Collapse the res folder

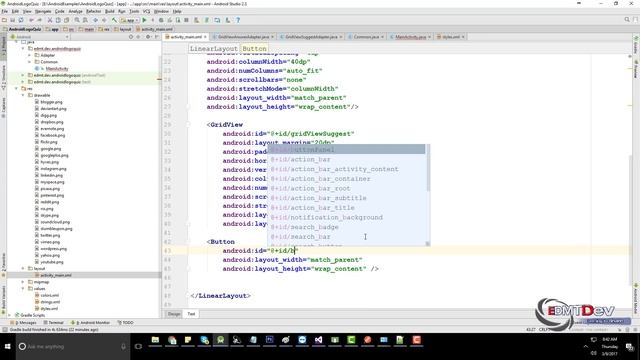(x=16, y=88)
